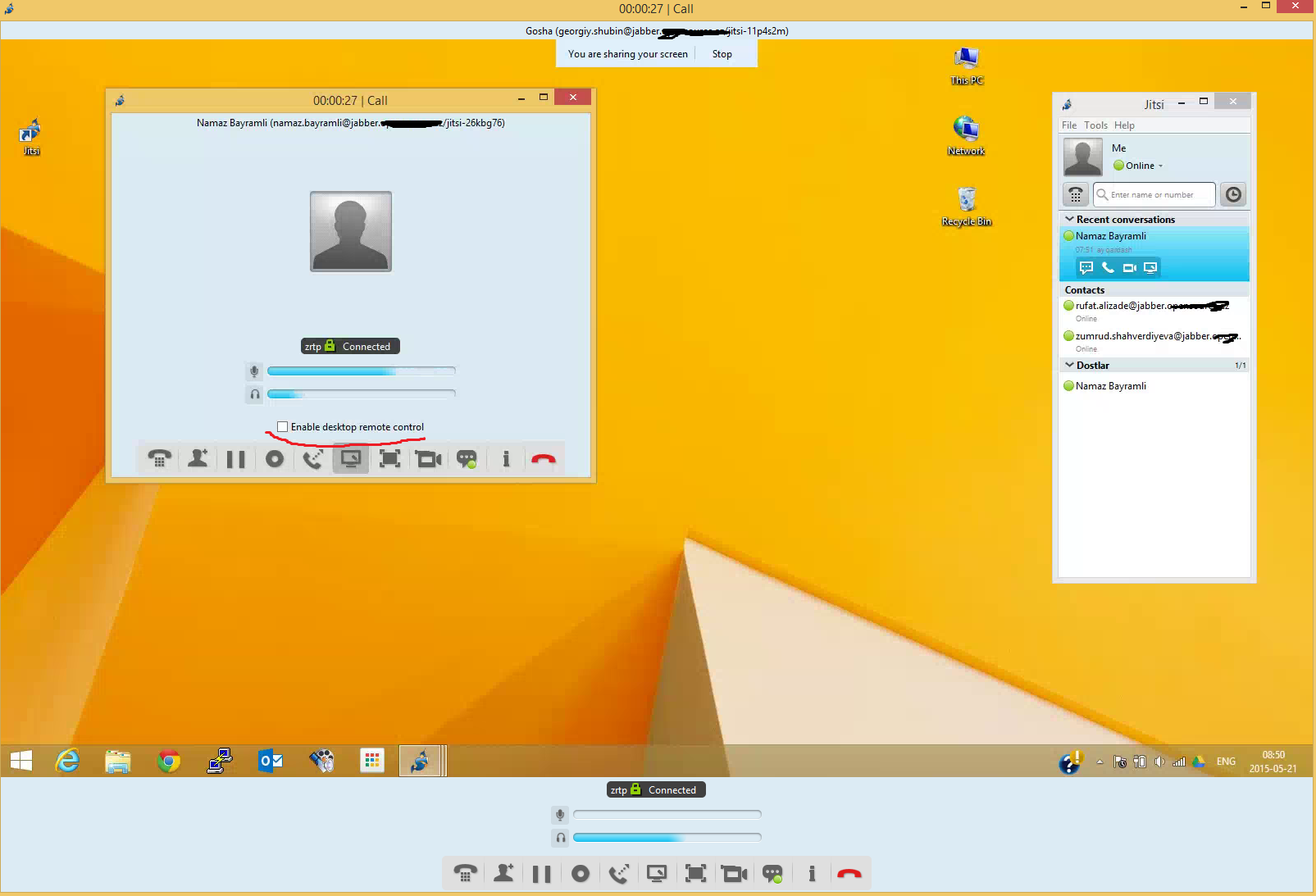Show info for Namaz Bayramli call
The image size is (1316, 896).
click(x=506, y=459)
